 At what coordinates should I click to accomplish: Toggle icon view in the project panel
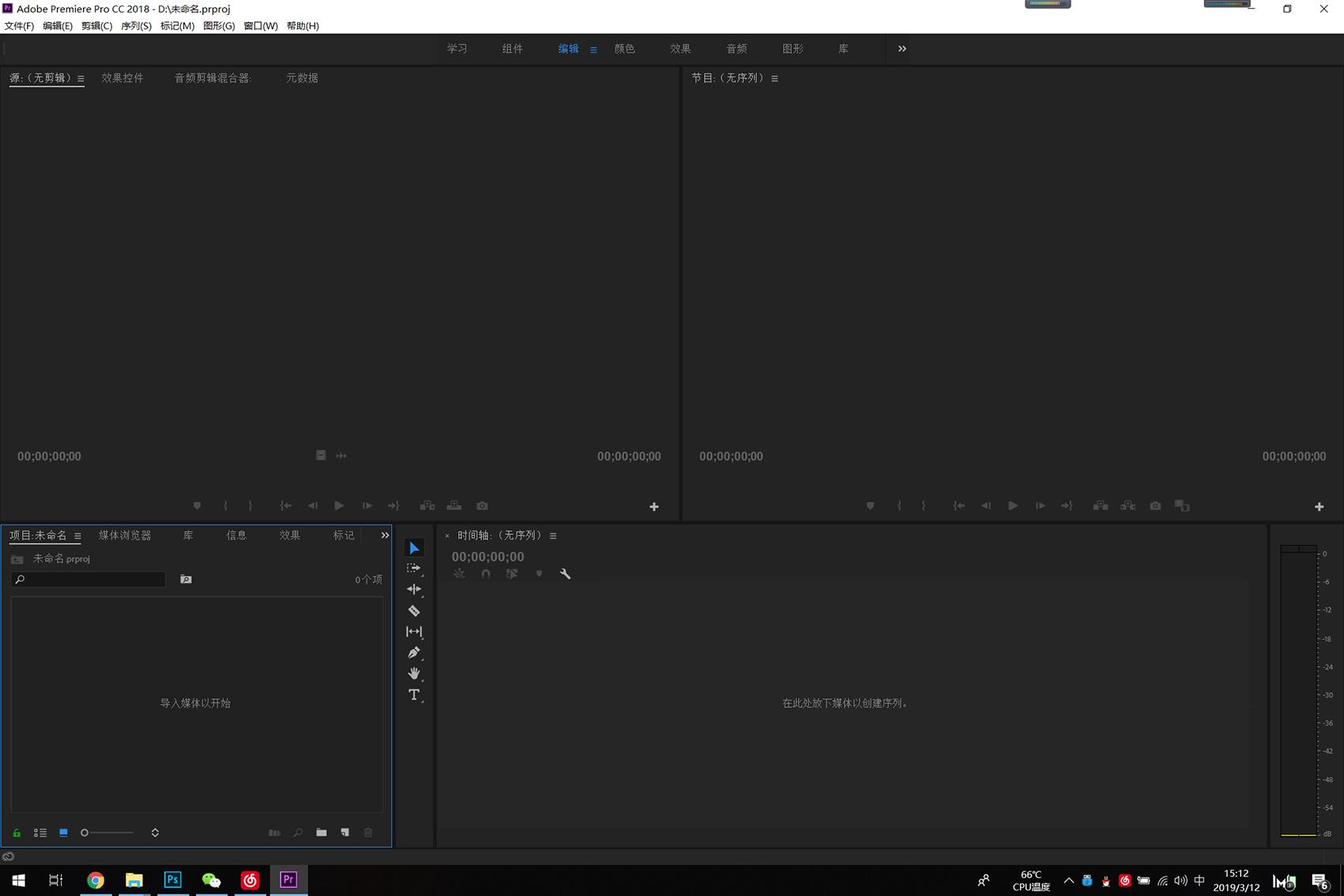[x=63, y=832]
